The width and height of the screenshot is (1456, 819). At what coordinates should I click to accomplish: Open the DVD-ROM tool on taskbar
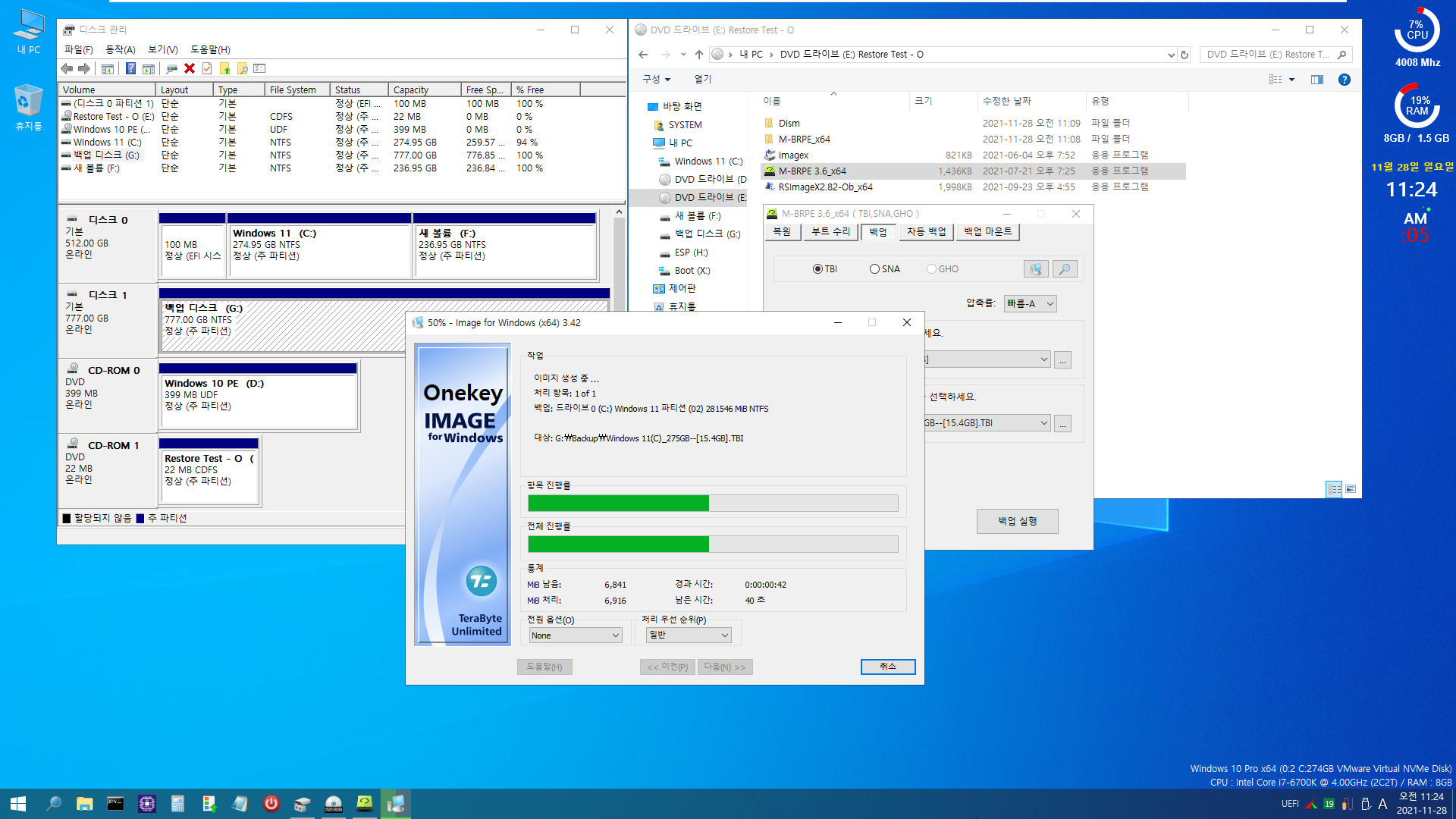tap(334, 804)
